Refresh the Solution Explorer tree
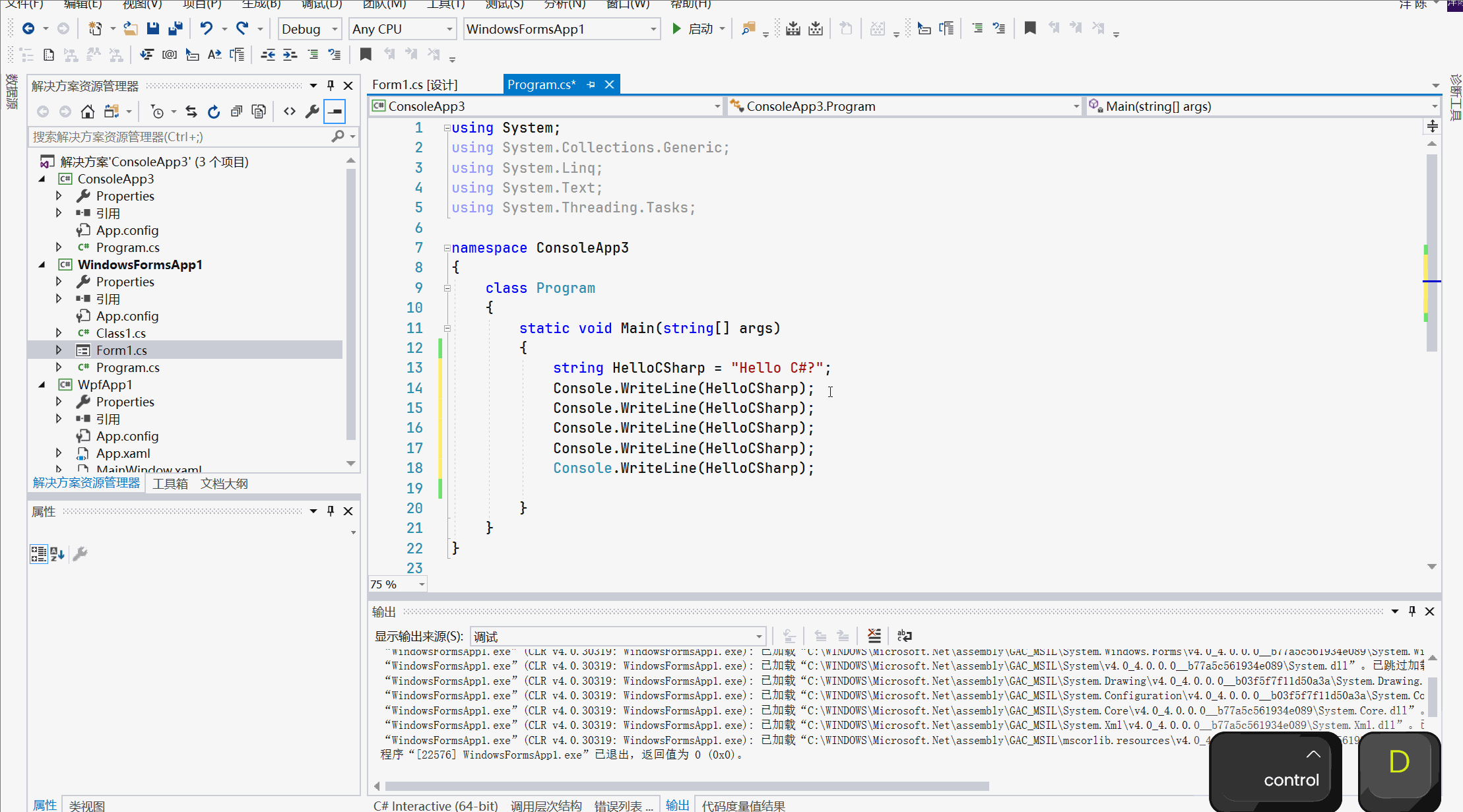Viewport: 1463px width, 812px height. (x=213, y=111)
